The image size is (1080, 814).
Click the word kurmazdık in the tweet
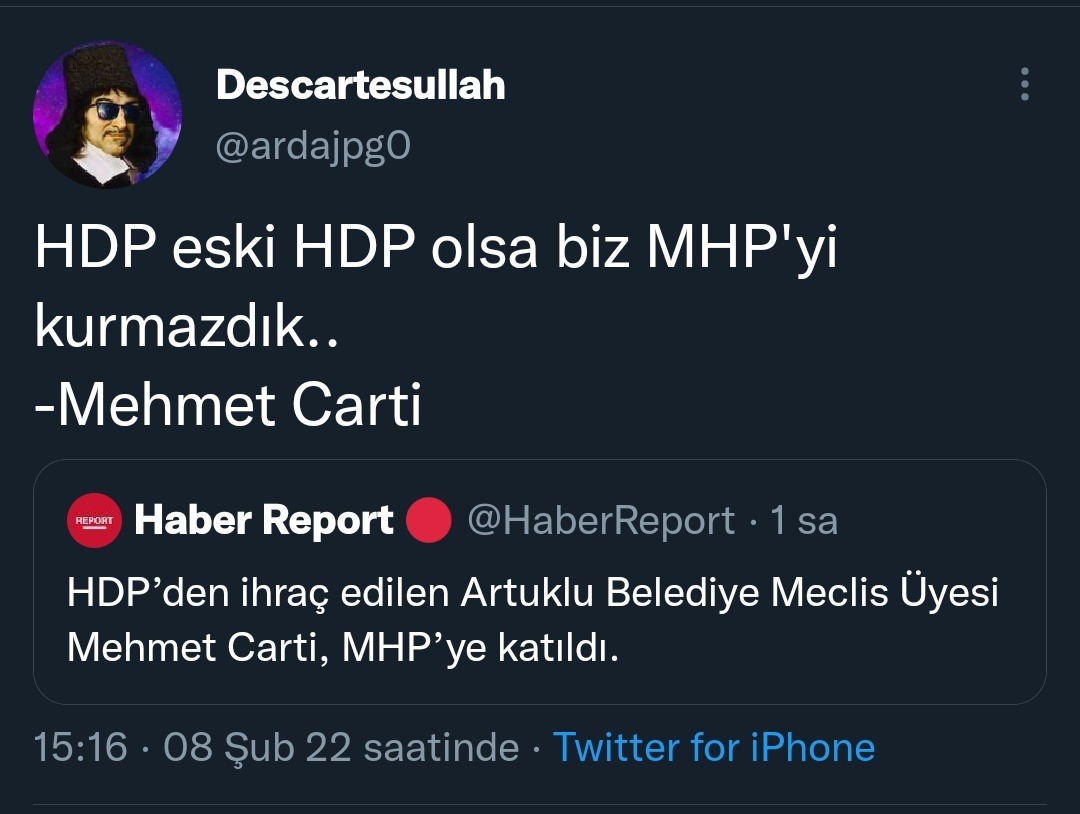[x=169, y=326]
